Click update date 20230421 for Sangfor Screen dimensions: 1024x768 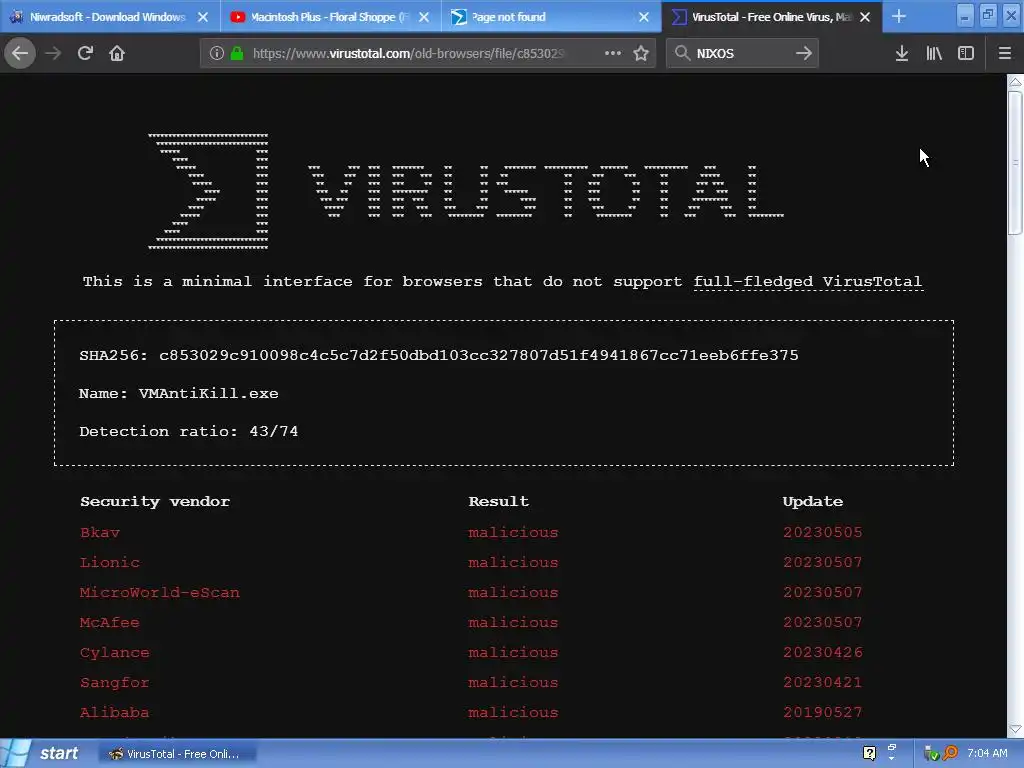823,682
